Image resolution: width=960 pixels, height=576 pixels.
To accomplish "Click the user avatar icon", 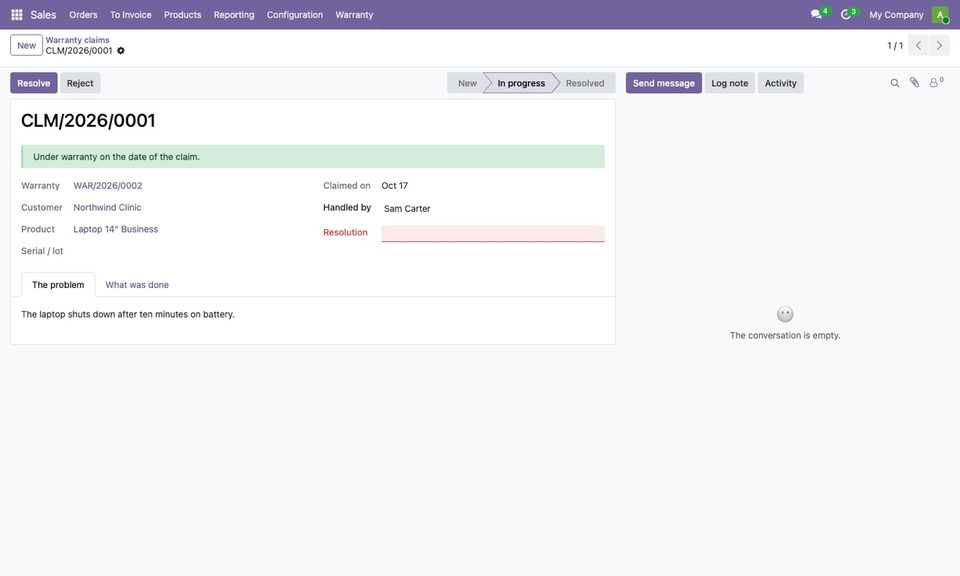I will click(940, 15).
